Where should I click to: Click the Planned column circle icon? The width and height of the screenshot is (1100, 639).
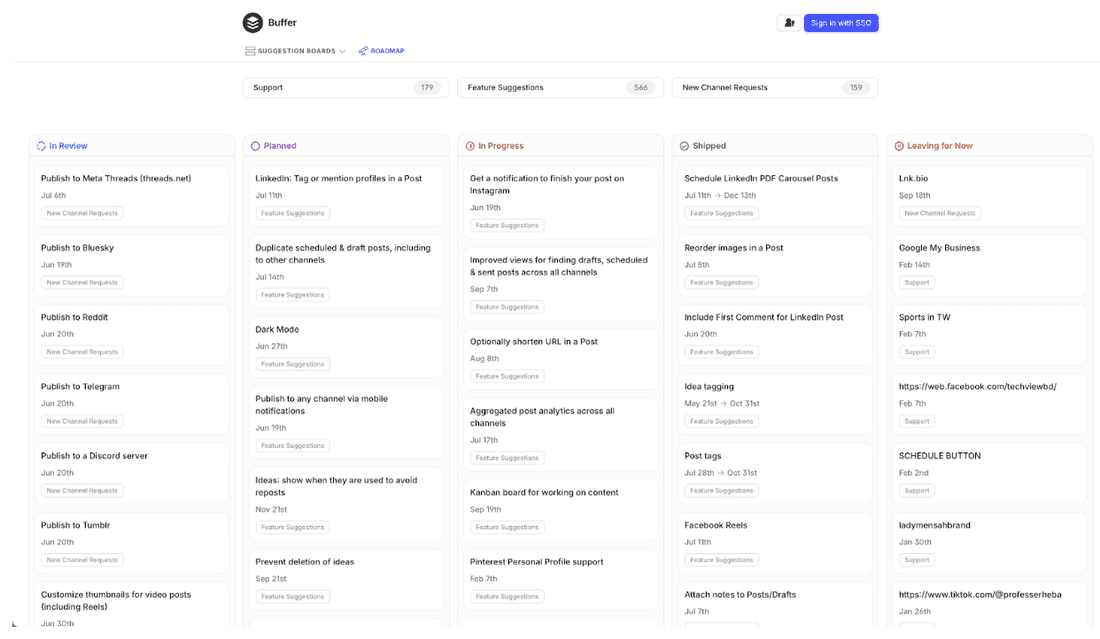[255, 146]
